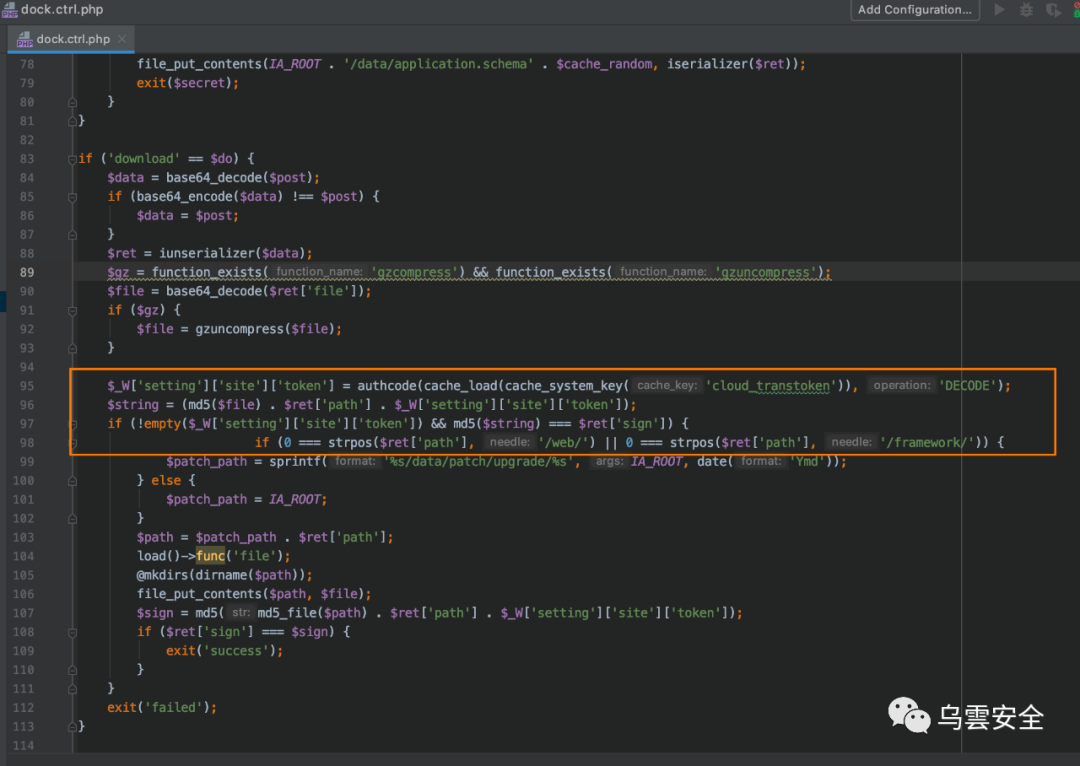Image resolution: width=1080 pixels, height=766 pixels.
Task: Close the dock.ctrl.php tab
Action: pos(122,39)
